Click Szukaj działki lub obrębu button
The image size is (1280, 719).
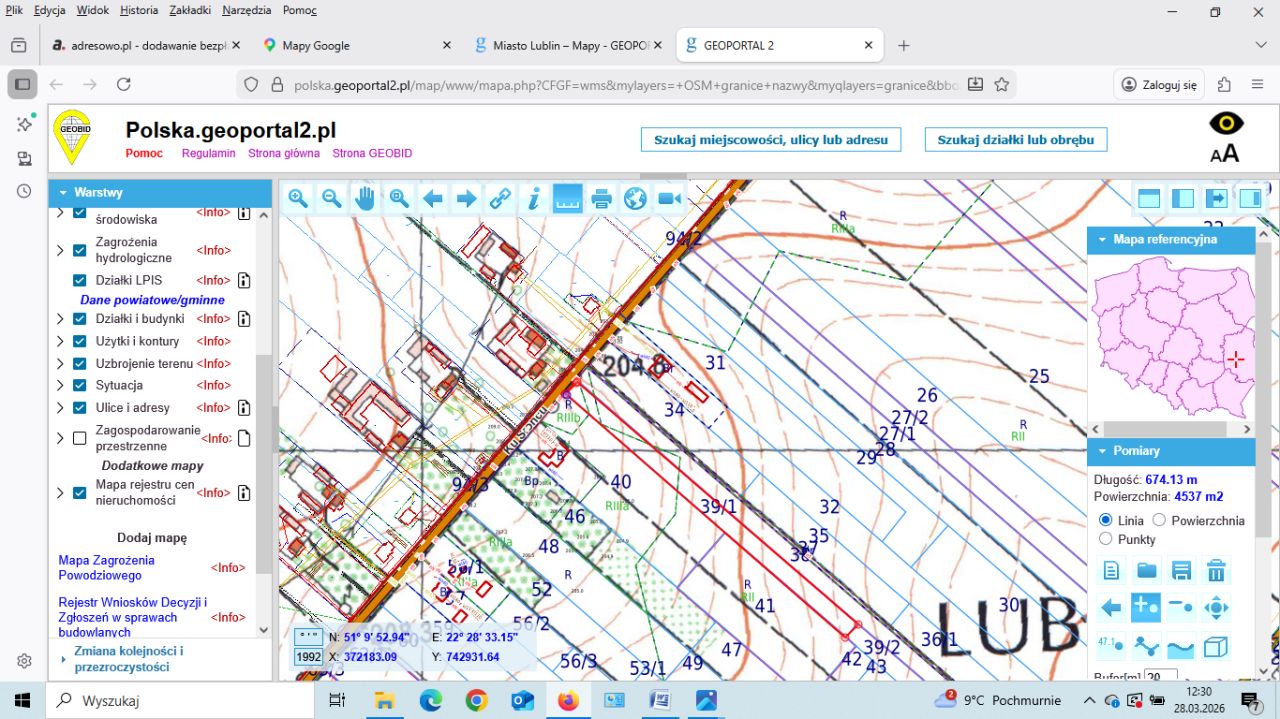coord(1015,140)
